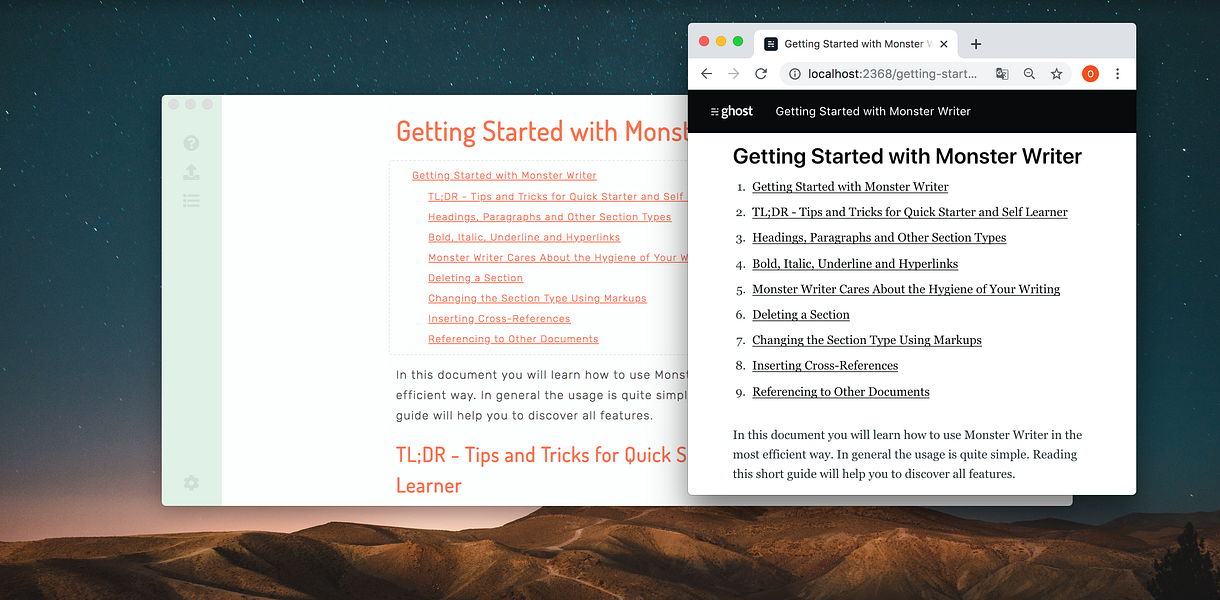This screenshot has width=1220, height=600.
Task: Open a new Chrome tab with plus button
Action: (x=976, y=44)
